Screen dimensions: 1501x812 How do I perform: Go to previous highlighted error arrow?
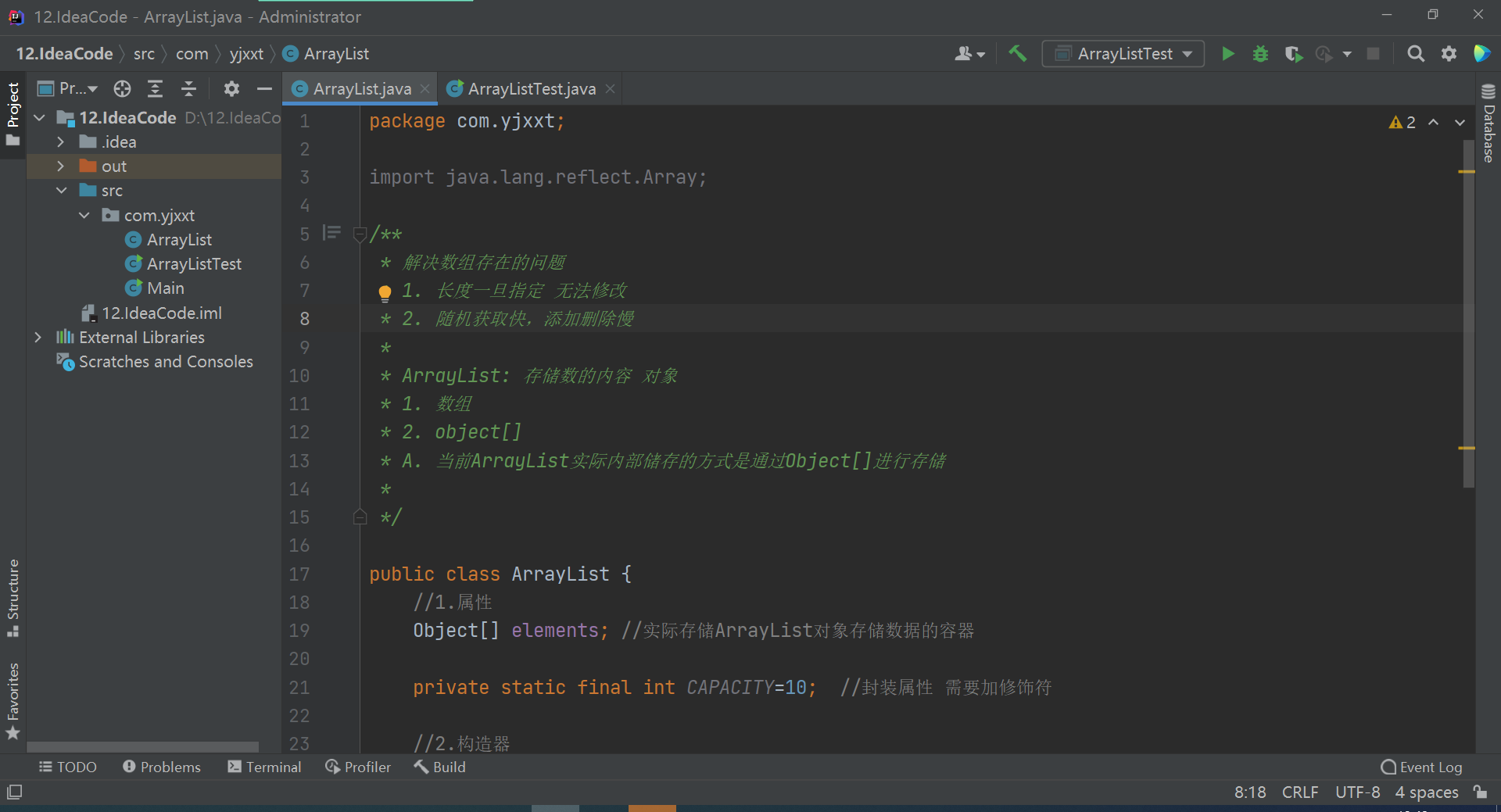pos(1434,122)
